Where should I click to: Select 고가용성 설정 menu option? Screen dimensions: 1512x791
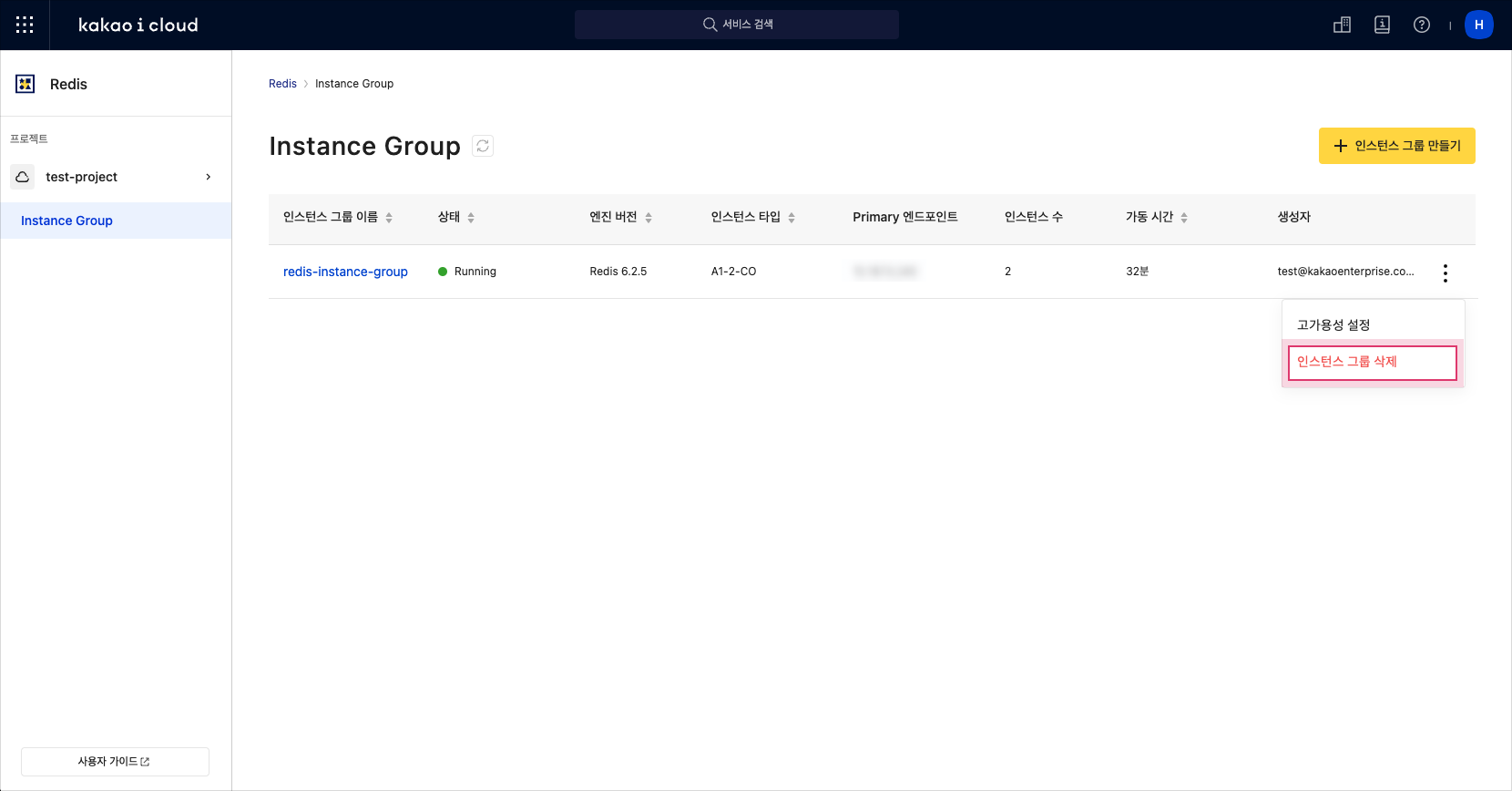coord(1373,325)
